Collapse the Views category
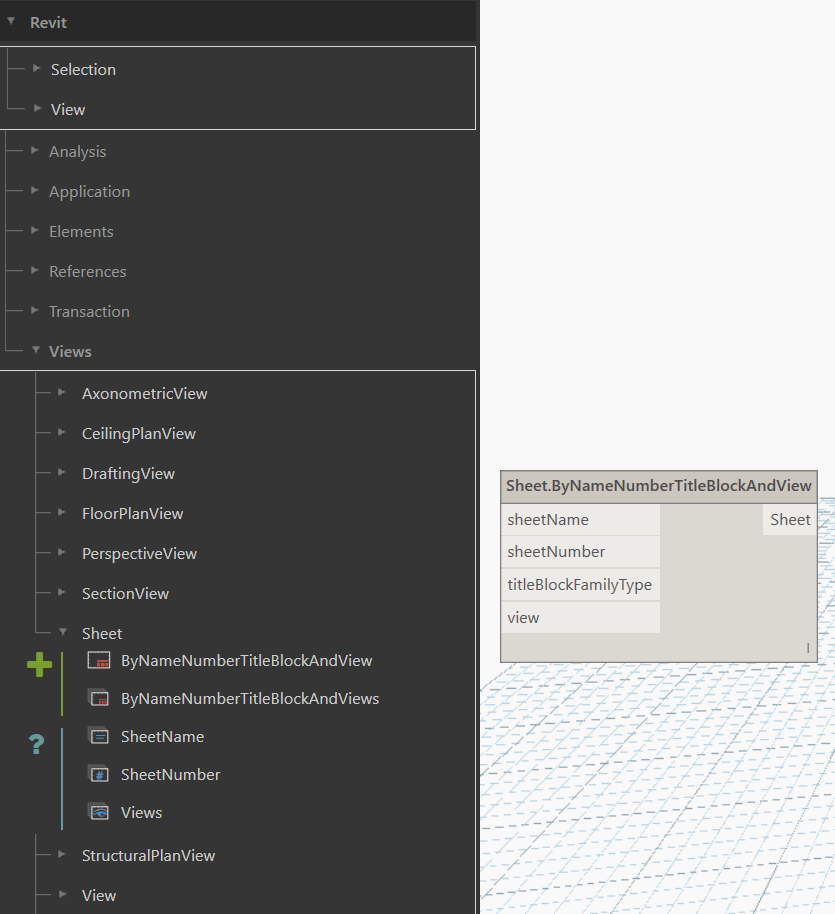The image size is (835, 914). (37, 351)
